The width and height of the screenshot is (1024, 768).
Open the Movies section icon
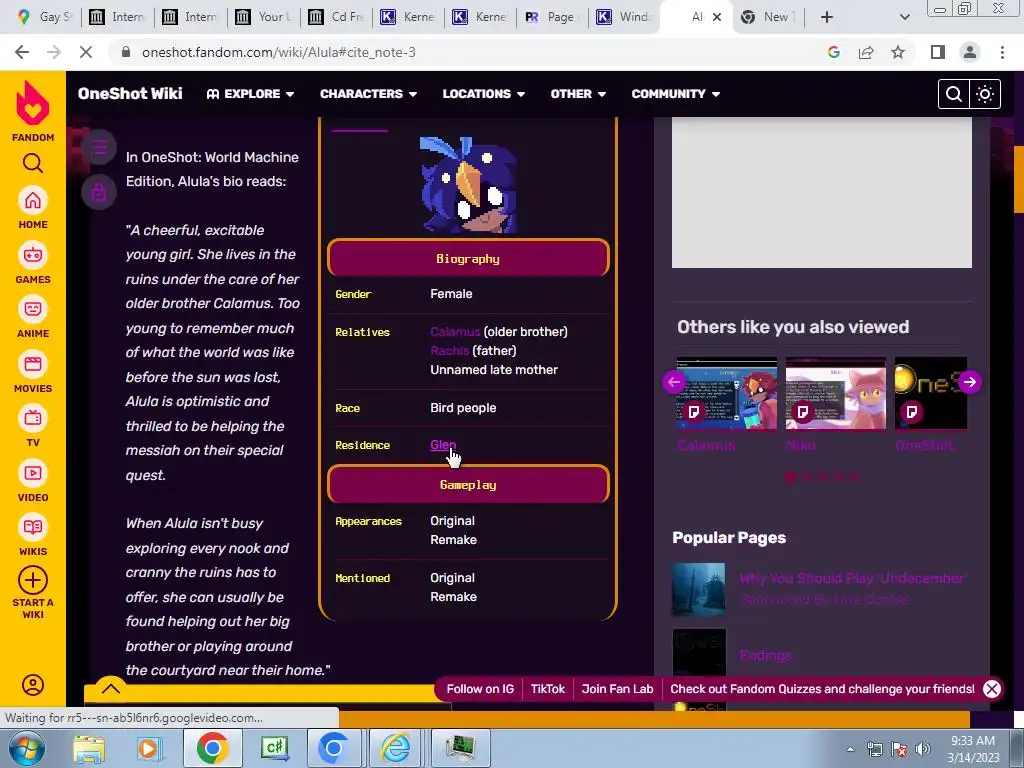point(33,364)
